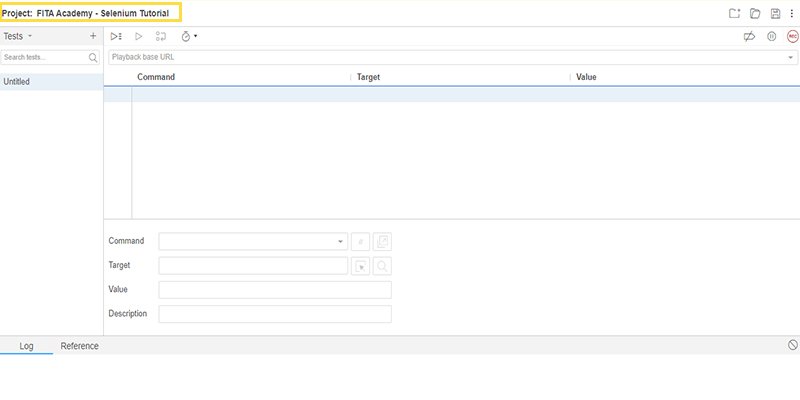The width and height of the screenshot is (800, 400).
Task: Click the Command column header
Action: point(156,77)
